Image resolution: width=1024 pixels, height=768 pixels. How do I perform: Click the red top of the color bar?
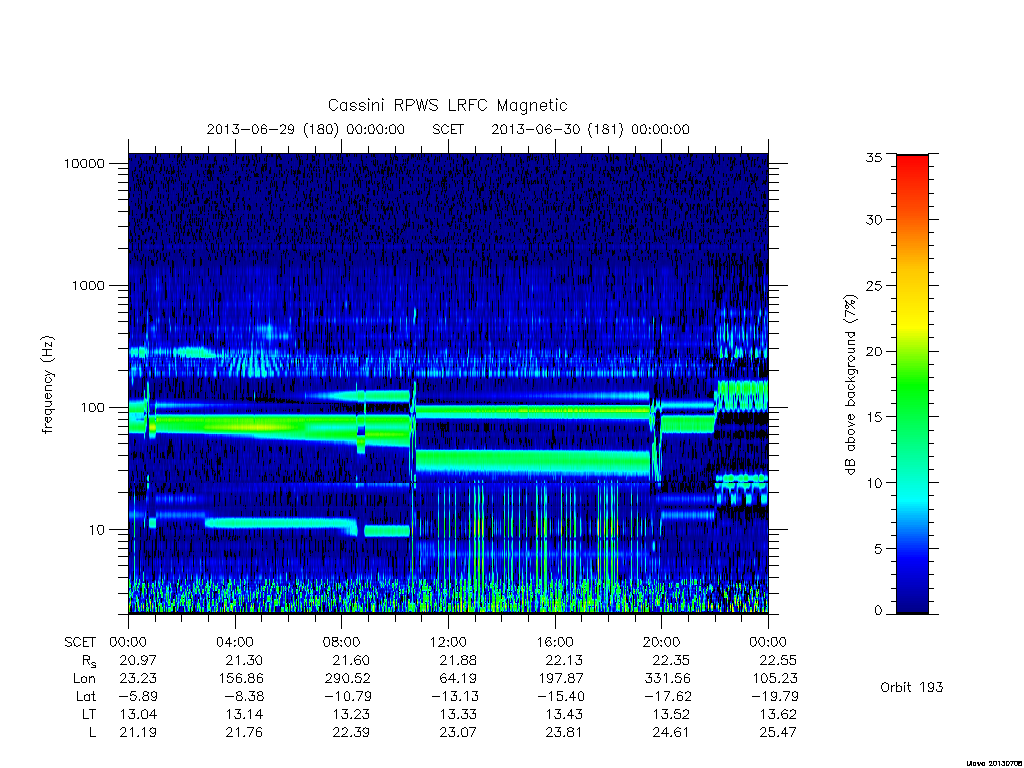click(912, 162)
